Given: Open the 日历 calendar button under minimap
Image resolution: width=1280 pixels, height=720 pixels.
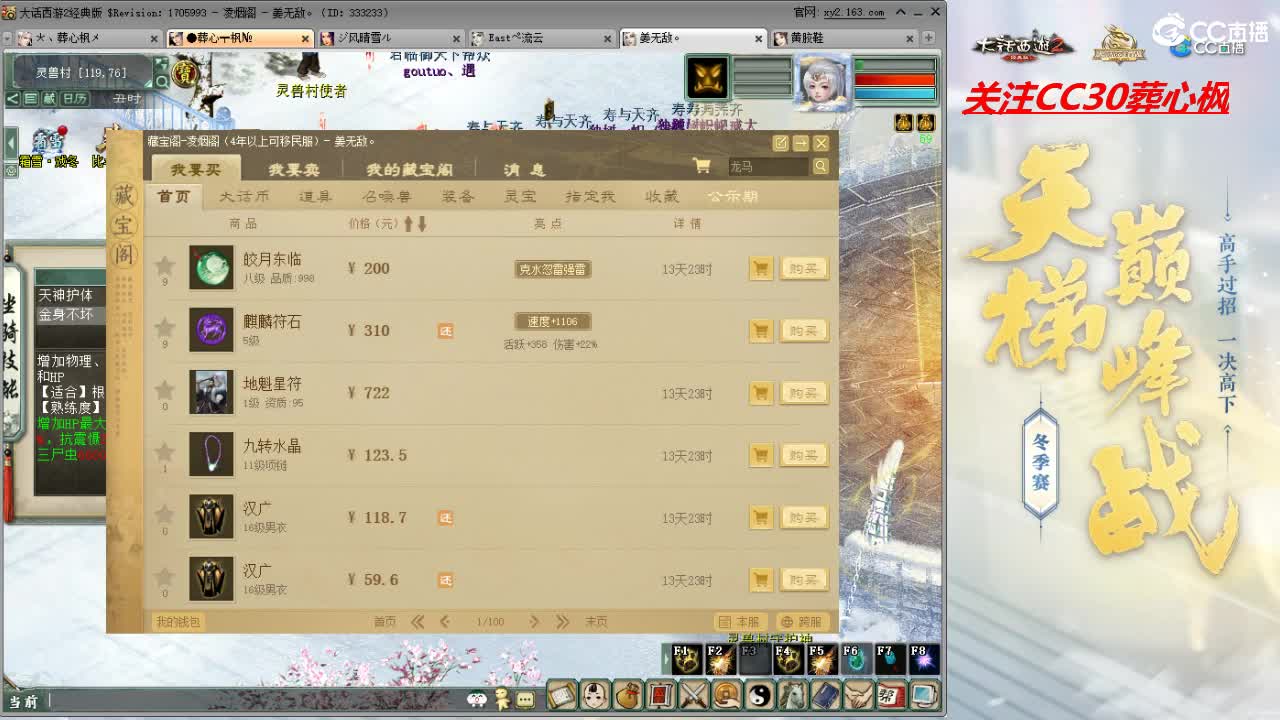Looking at the screenshot, I should click(74, 99).
